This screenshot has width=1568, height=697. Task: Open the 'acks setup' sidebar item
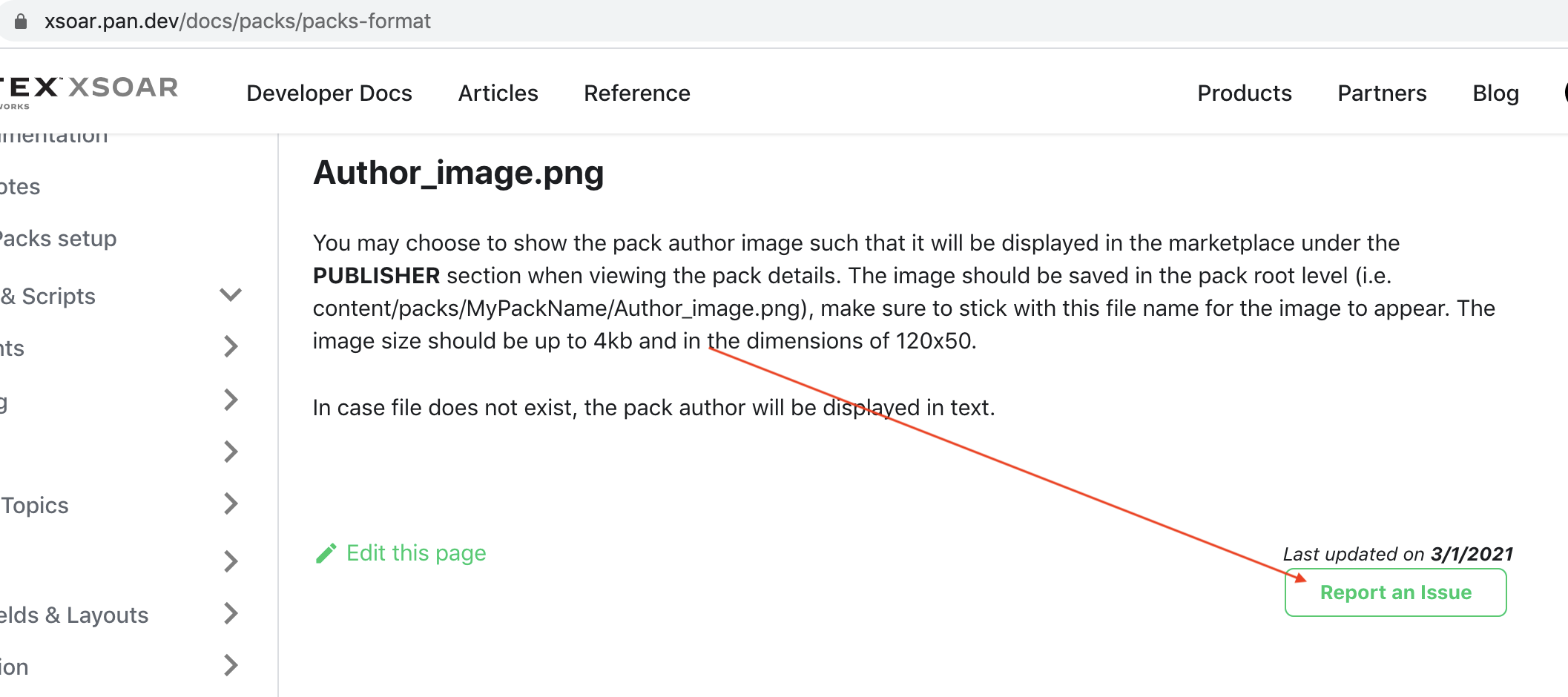coord(58,239)
